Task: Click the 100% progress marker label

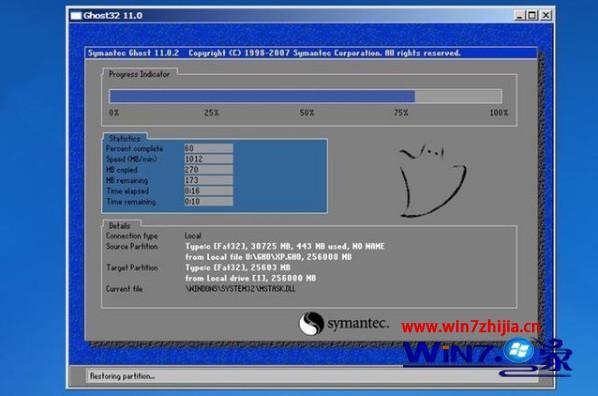Action: coord(498,113)
